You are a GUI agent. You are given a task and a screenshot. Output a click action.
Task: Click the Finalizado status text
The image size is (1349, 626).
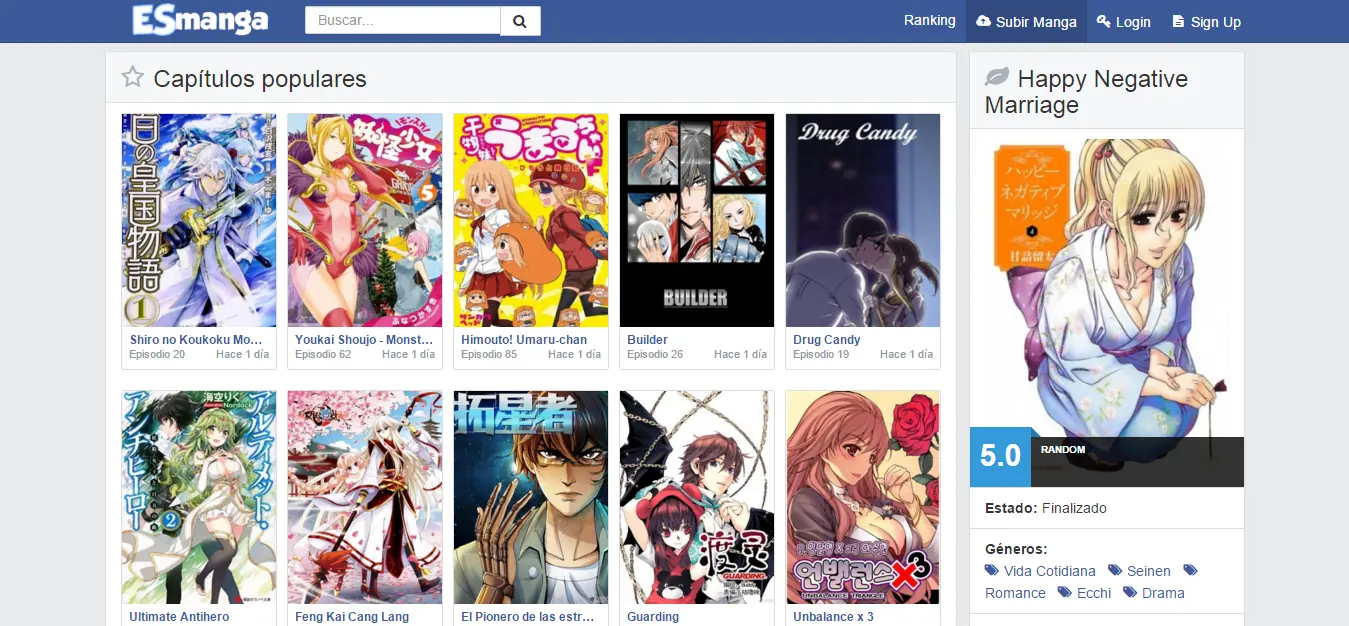(x=1074, y=508)
